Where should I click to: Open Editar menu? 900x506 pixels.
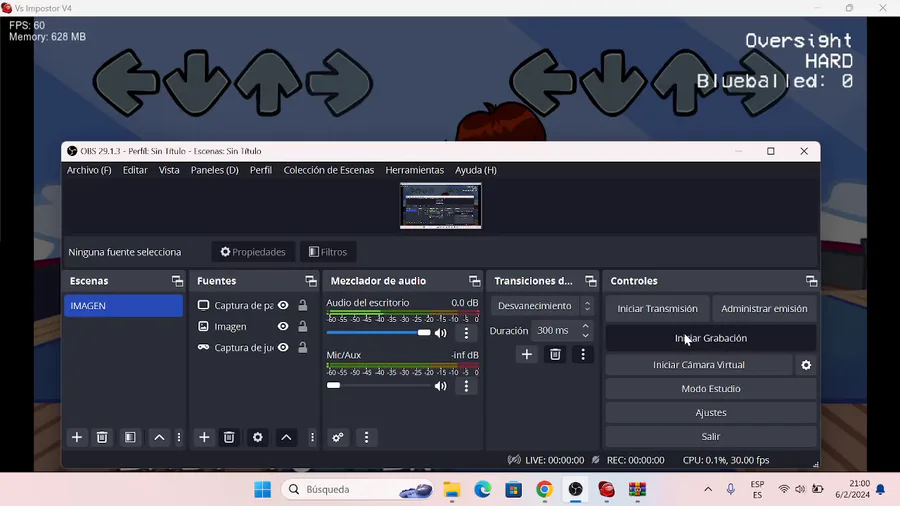click(x=135, y=170)
